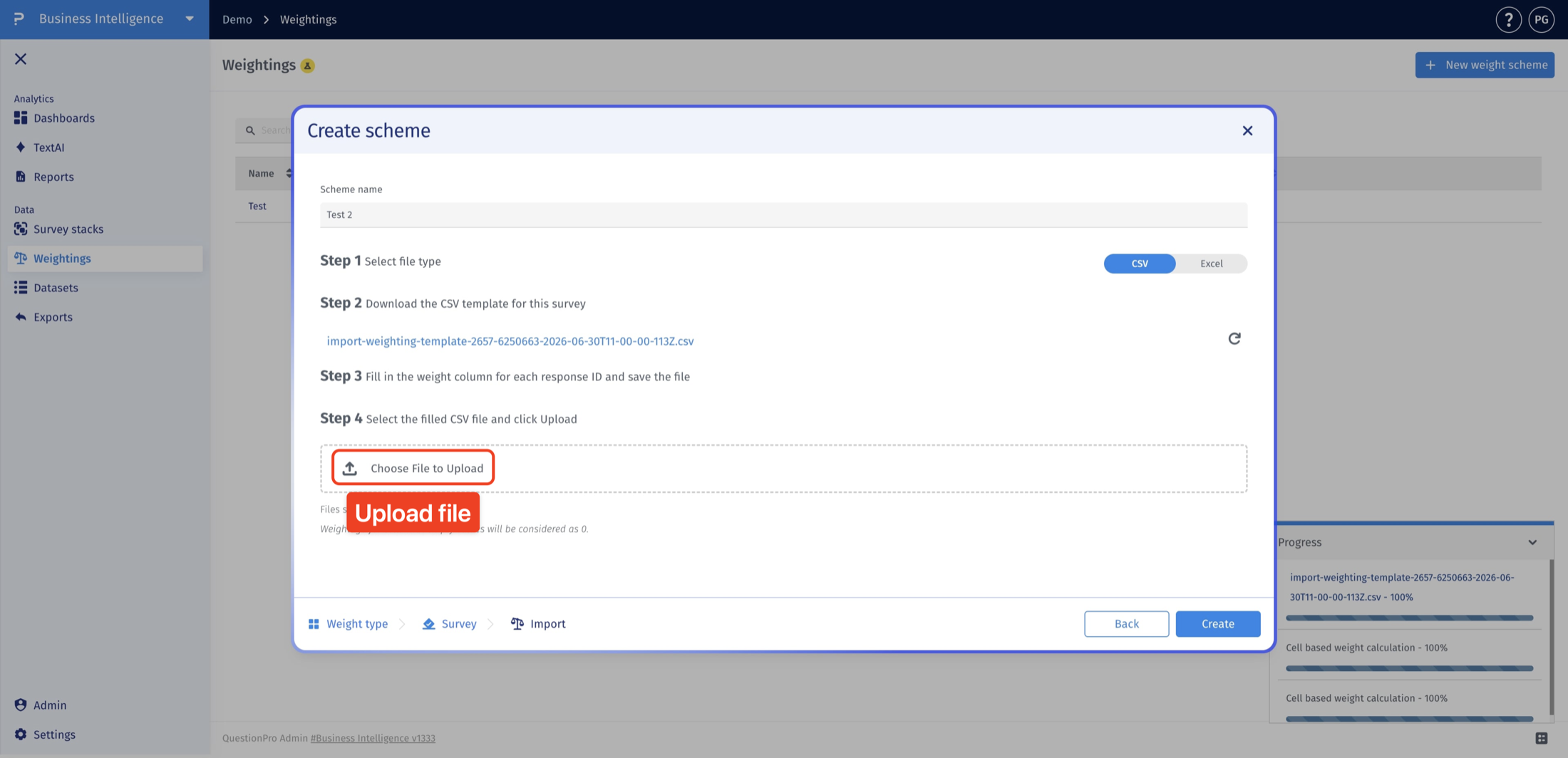This screenshot has height=758, width=1568.
Task: Click the template file upload progress bar
Action: coord(1409,618)
